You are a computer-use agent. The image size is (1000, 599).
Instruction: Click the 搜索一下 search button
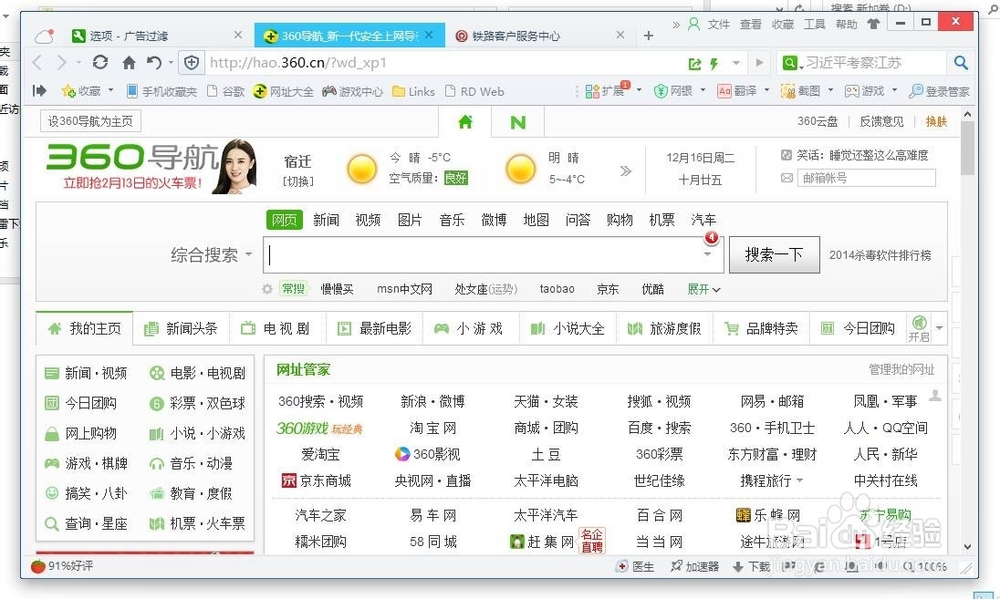(x=774, y=254)
